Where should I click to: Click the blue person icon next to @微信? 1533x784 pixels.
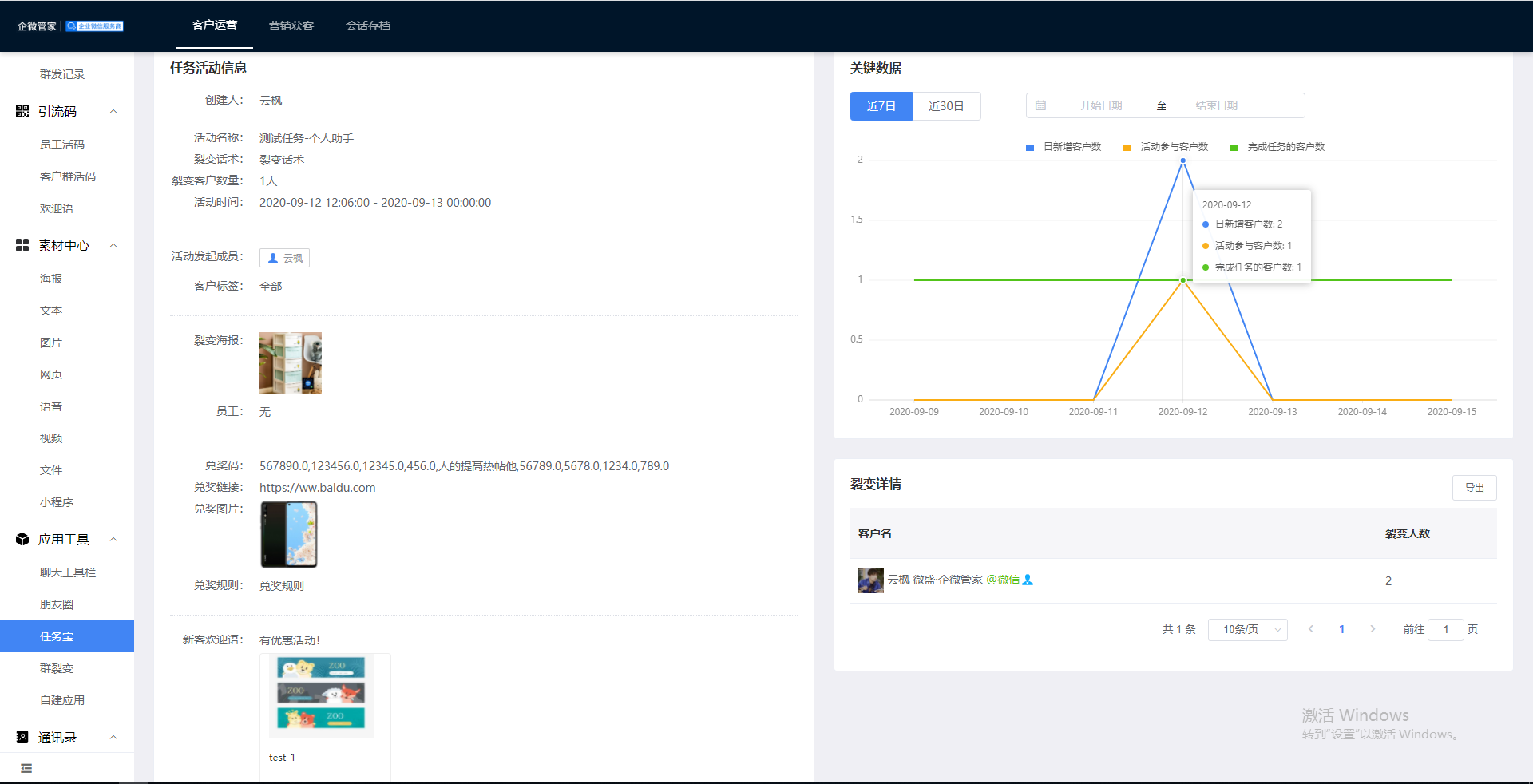pos(1028,580)
